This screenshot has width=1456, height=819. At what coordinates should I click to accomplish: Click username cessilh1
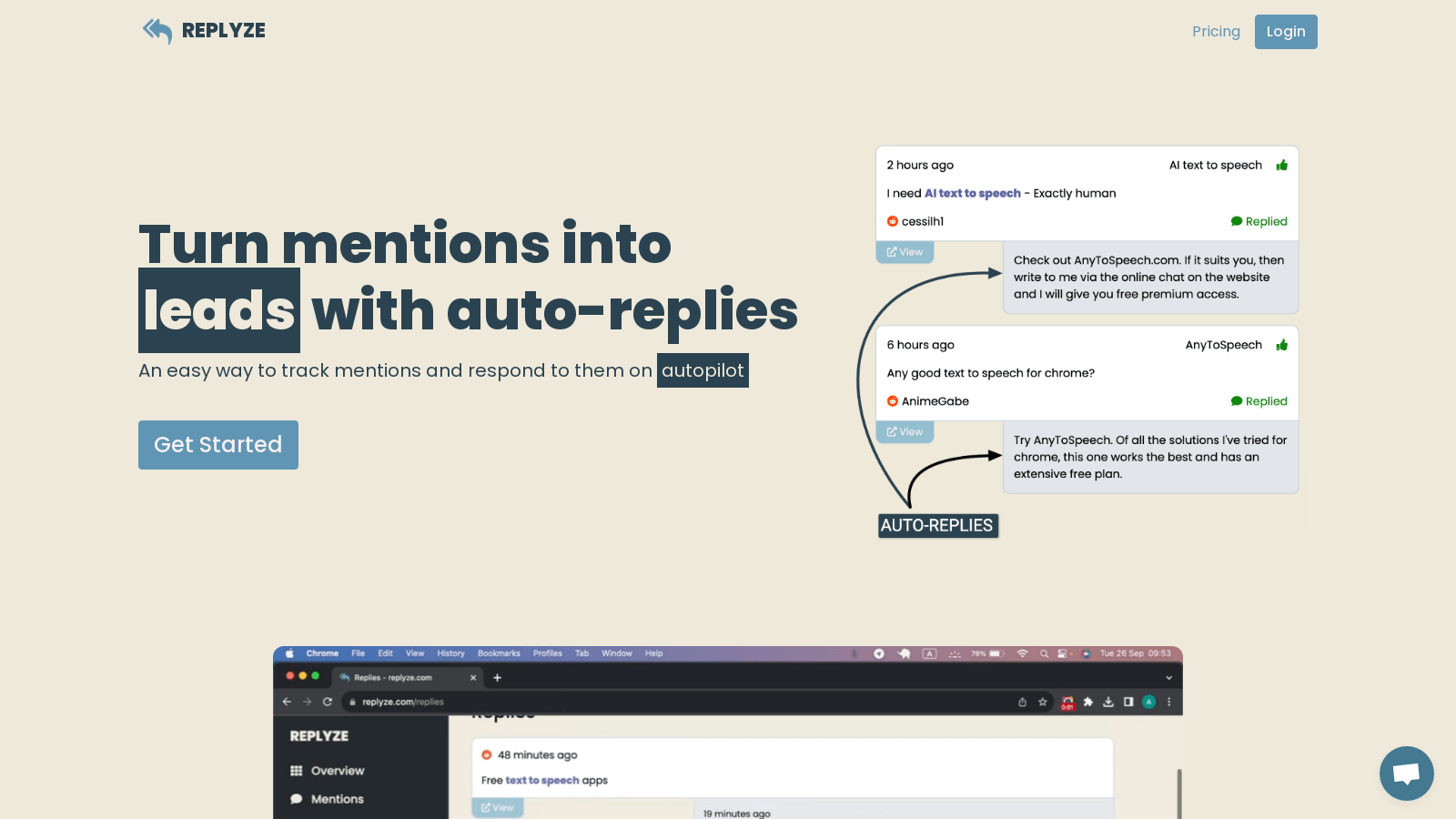[923, 221]
